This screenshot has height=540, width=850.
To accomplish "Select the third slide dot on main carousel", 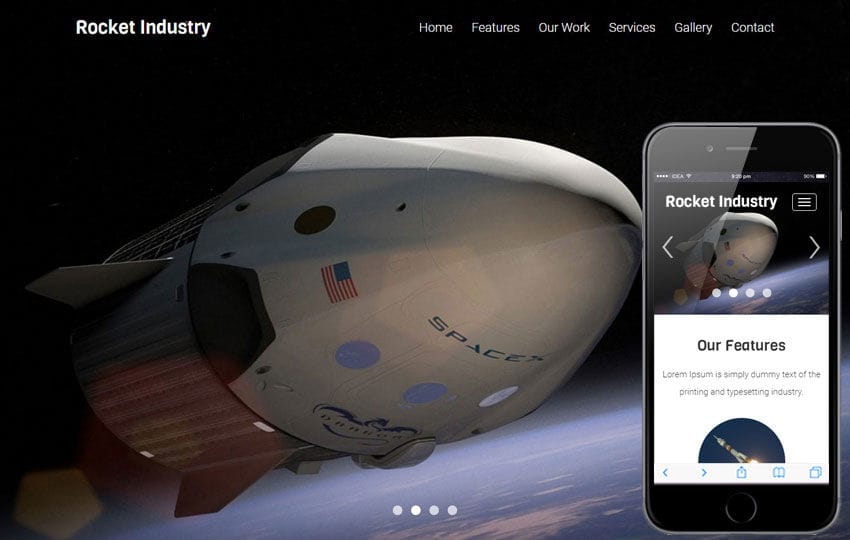I will tap(434, 510).
